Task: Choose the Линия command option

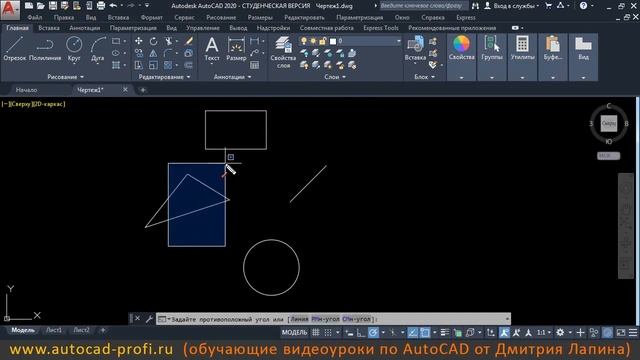Action: point(299,319)
